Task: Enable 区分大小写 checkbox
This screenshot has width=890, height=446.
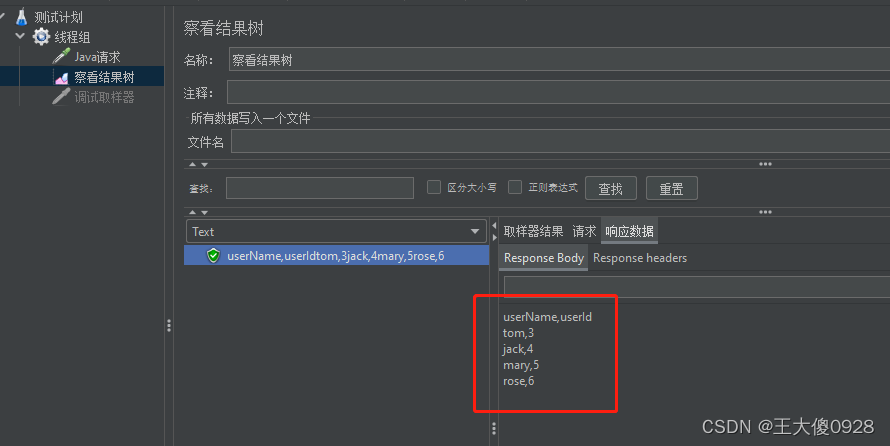Action: tap(434, 187)
